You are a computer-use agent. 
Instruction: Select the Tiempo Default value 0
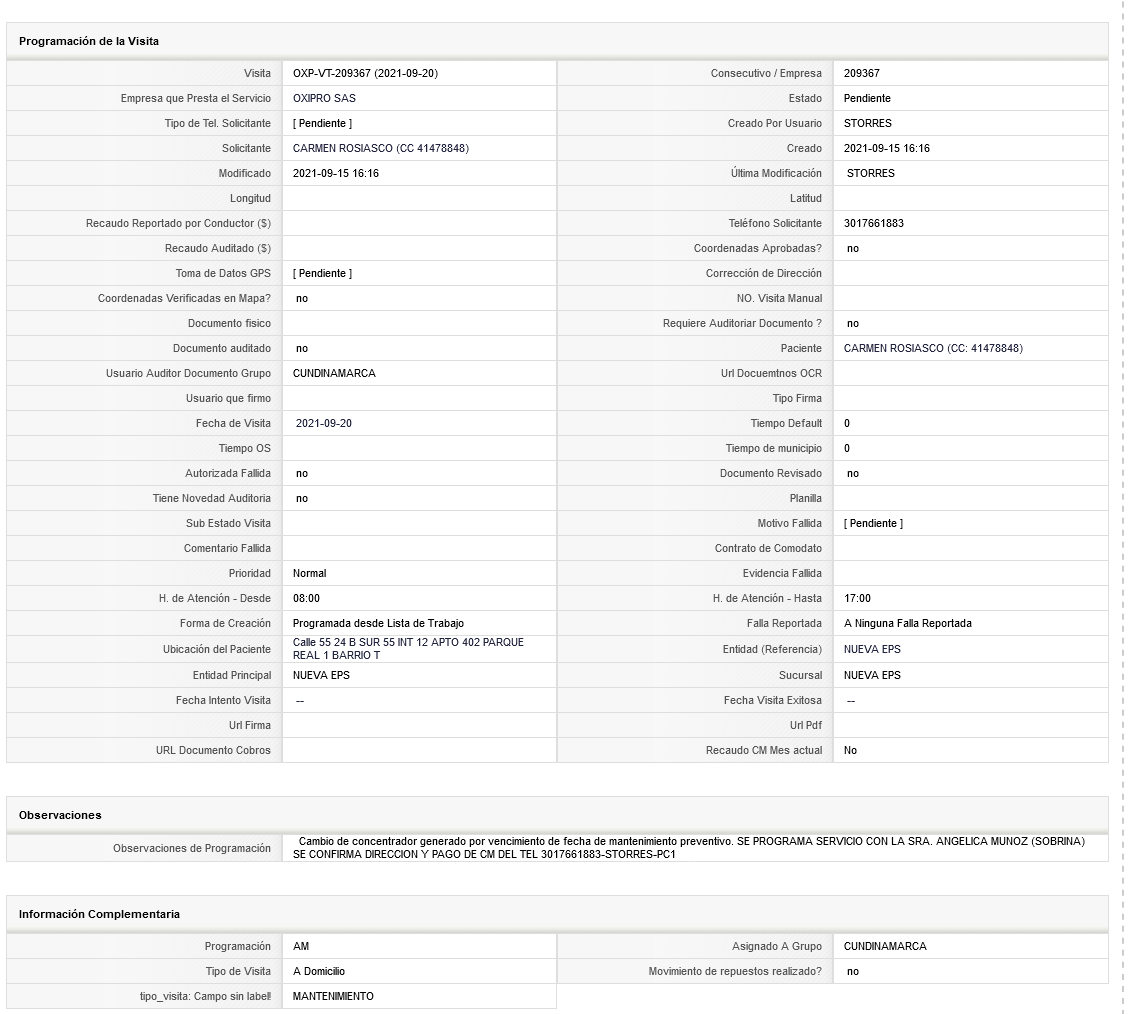pos(847,424)
